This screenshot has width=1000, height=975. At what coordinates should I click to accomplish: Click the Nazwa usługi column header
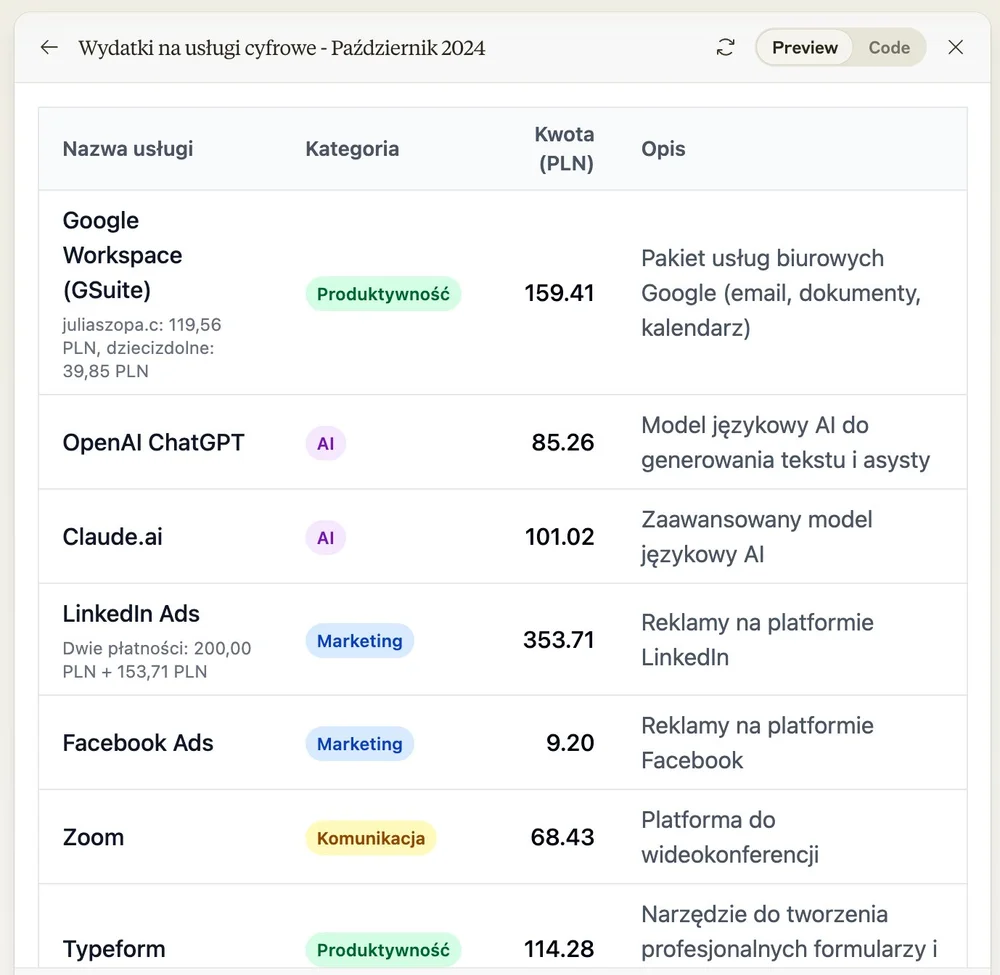(x=128, y=149)
